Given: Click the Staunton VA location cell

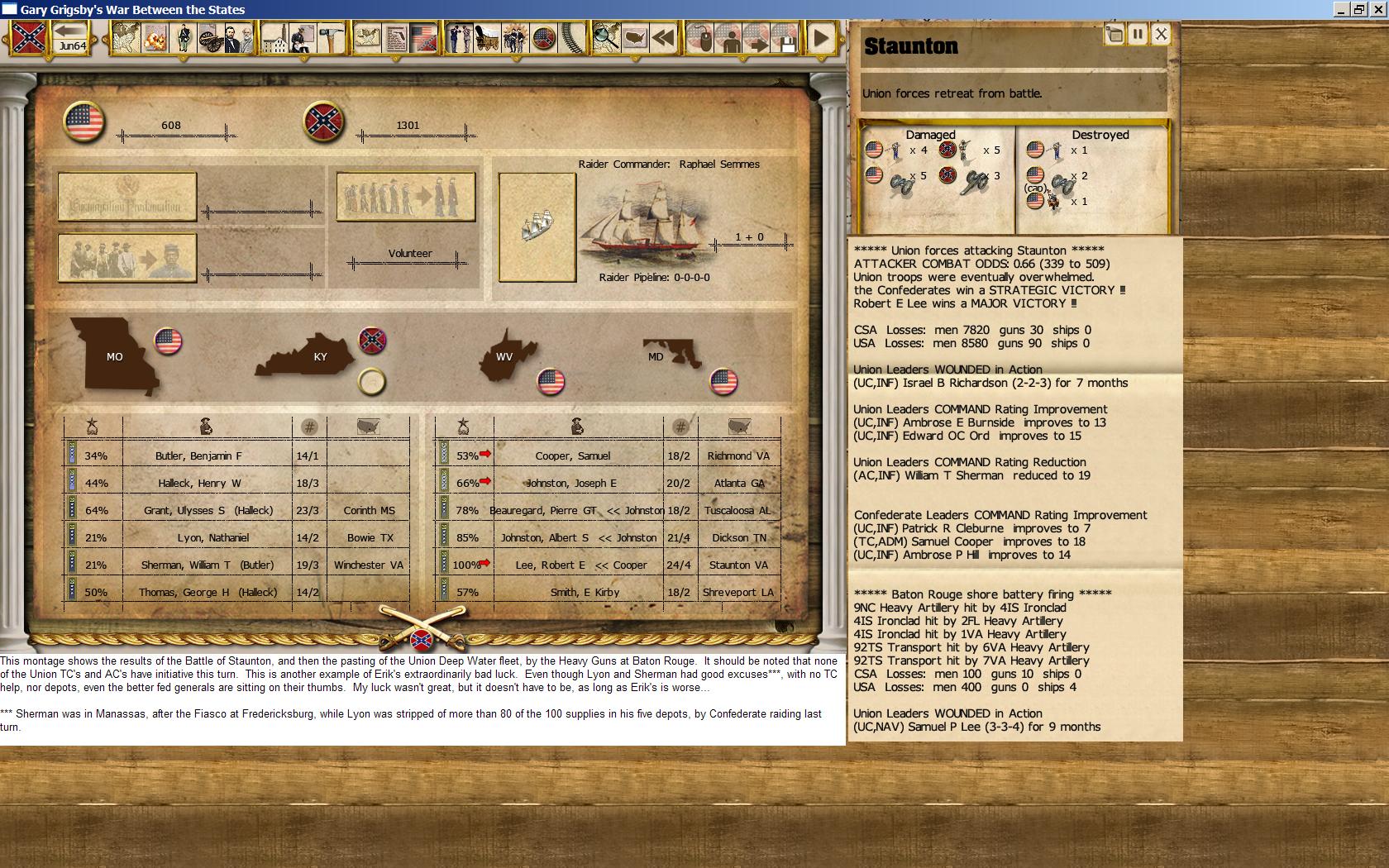Looking at the screenshot, I should (739, 565).
